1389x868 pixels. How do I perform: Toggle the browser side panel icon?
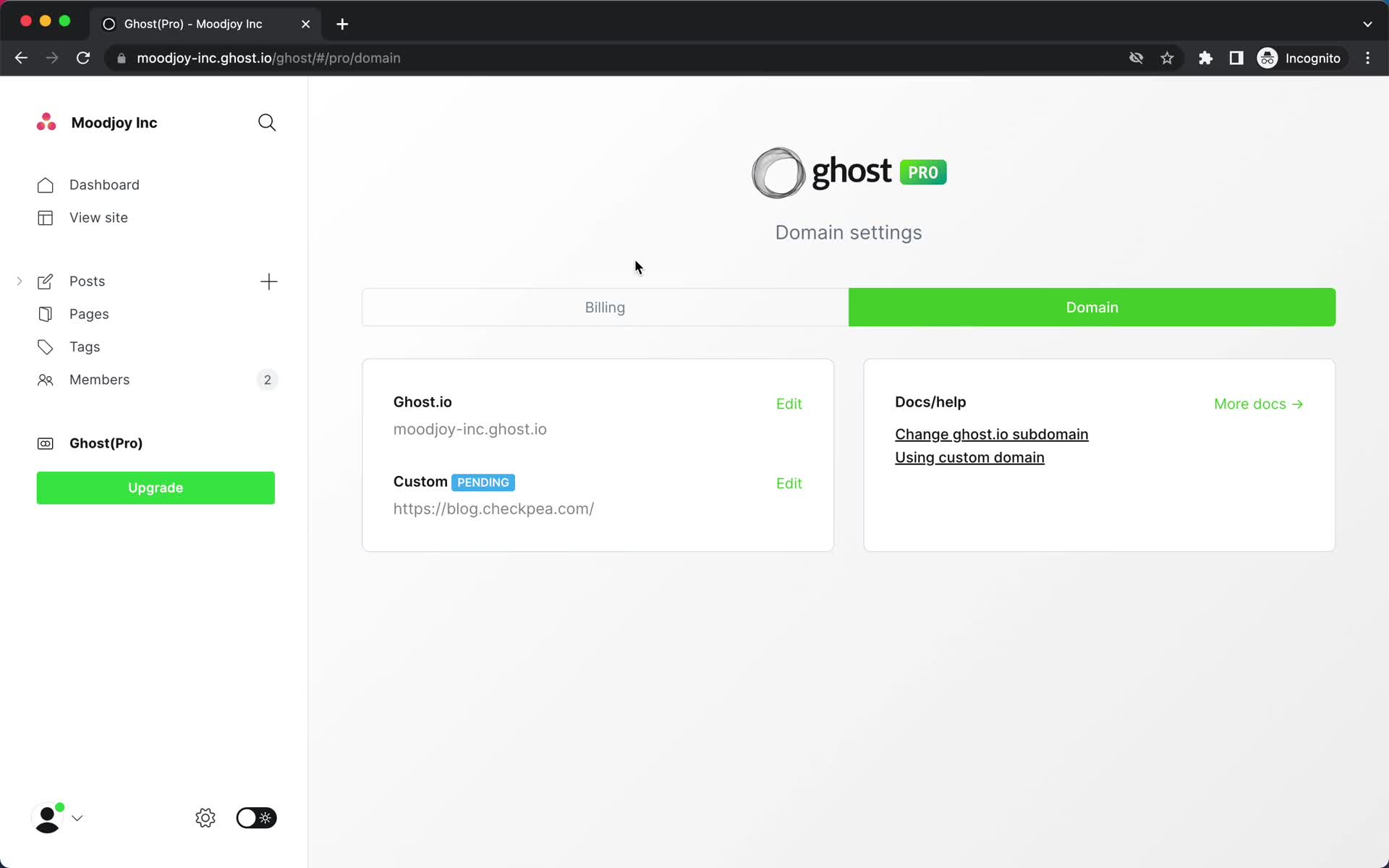(x=1236, y=58)
